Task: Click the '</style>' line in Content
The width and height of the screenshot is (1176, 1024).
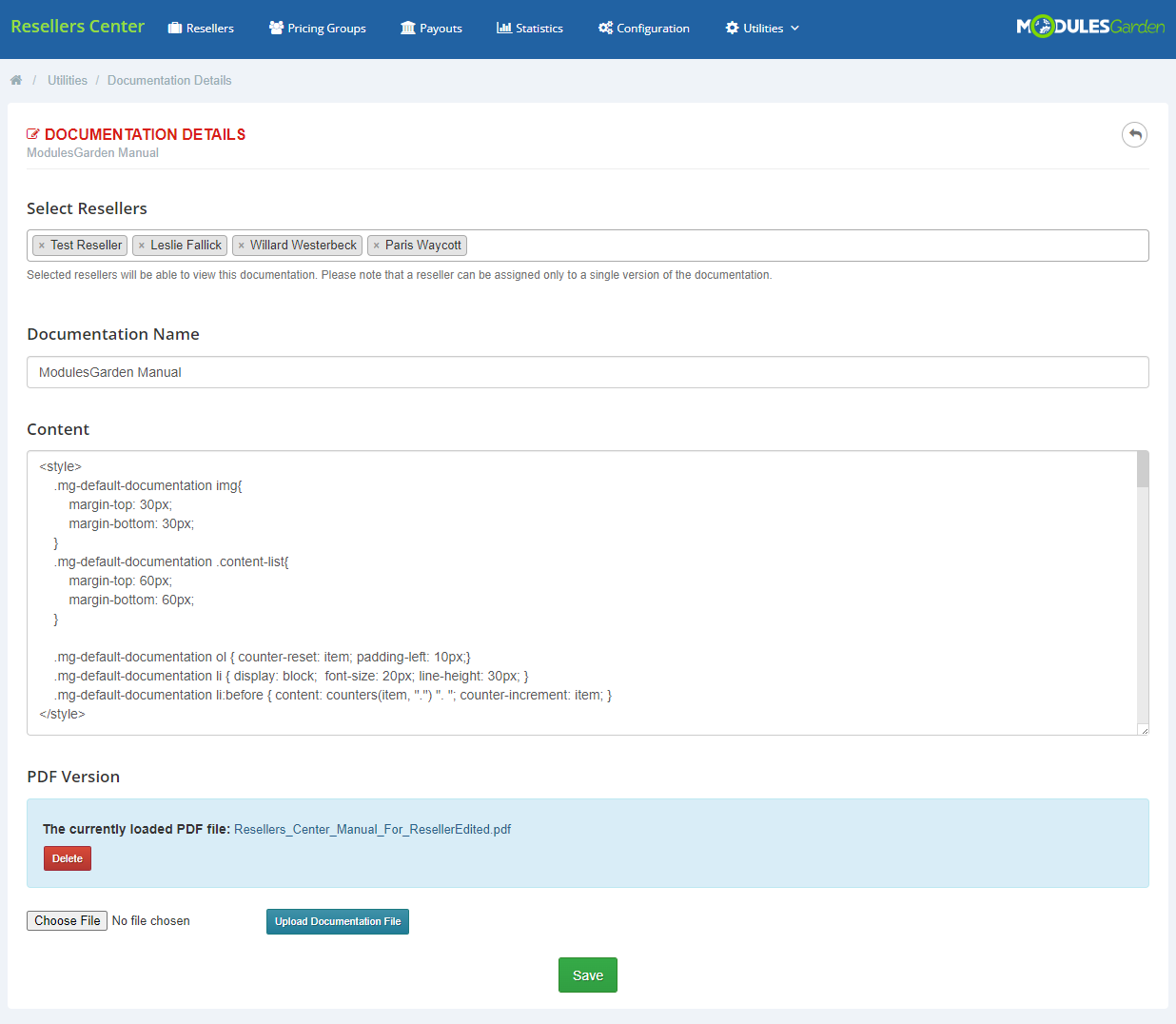Action: point(63,714)
